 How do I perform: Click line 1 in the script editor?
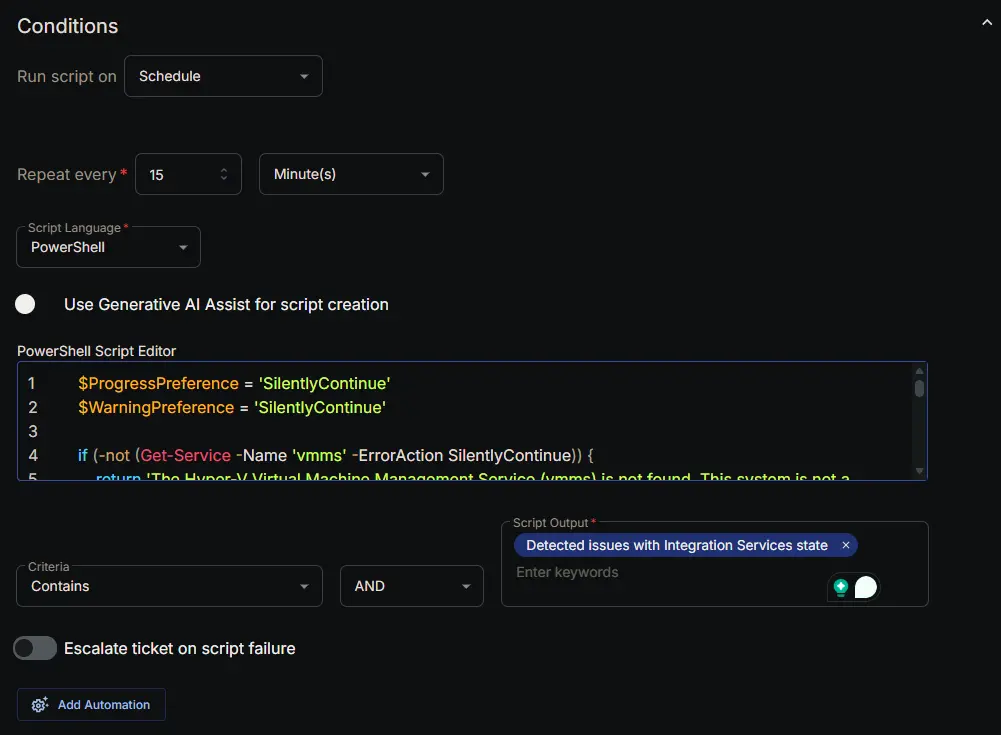pyautogui.click(x=234, y=384)
